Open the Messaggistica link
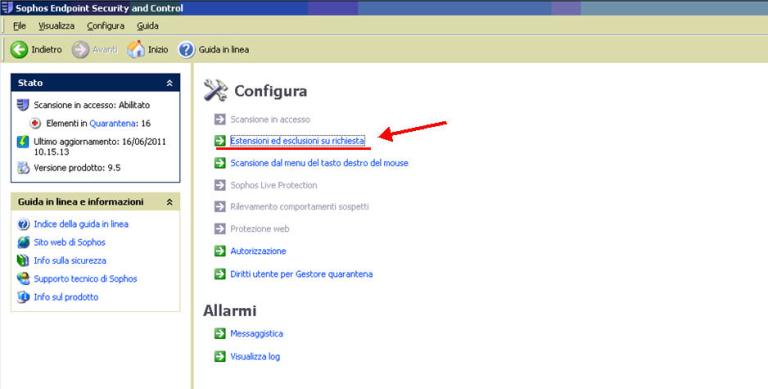The image size is (768, 389). pos(257,334)
